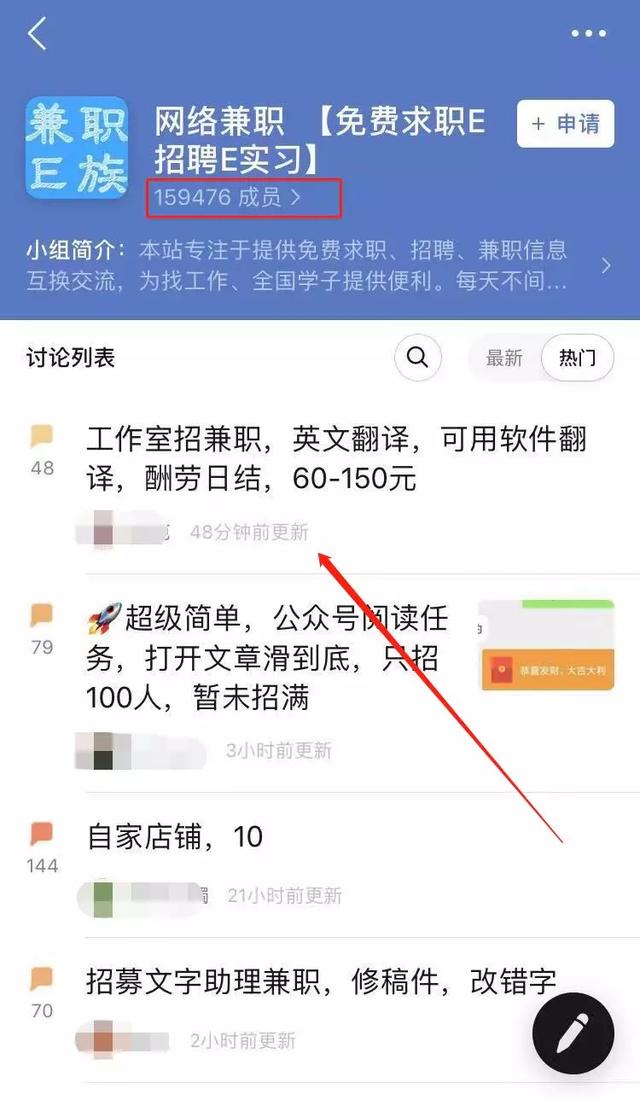This screenshot has width=640, height=1100.
Task: Tap the comment bubble icon showing 79
Action: coord(42,615)
